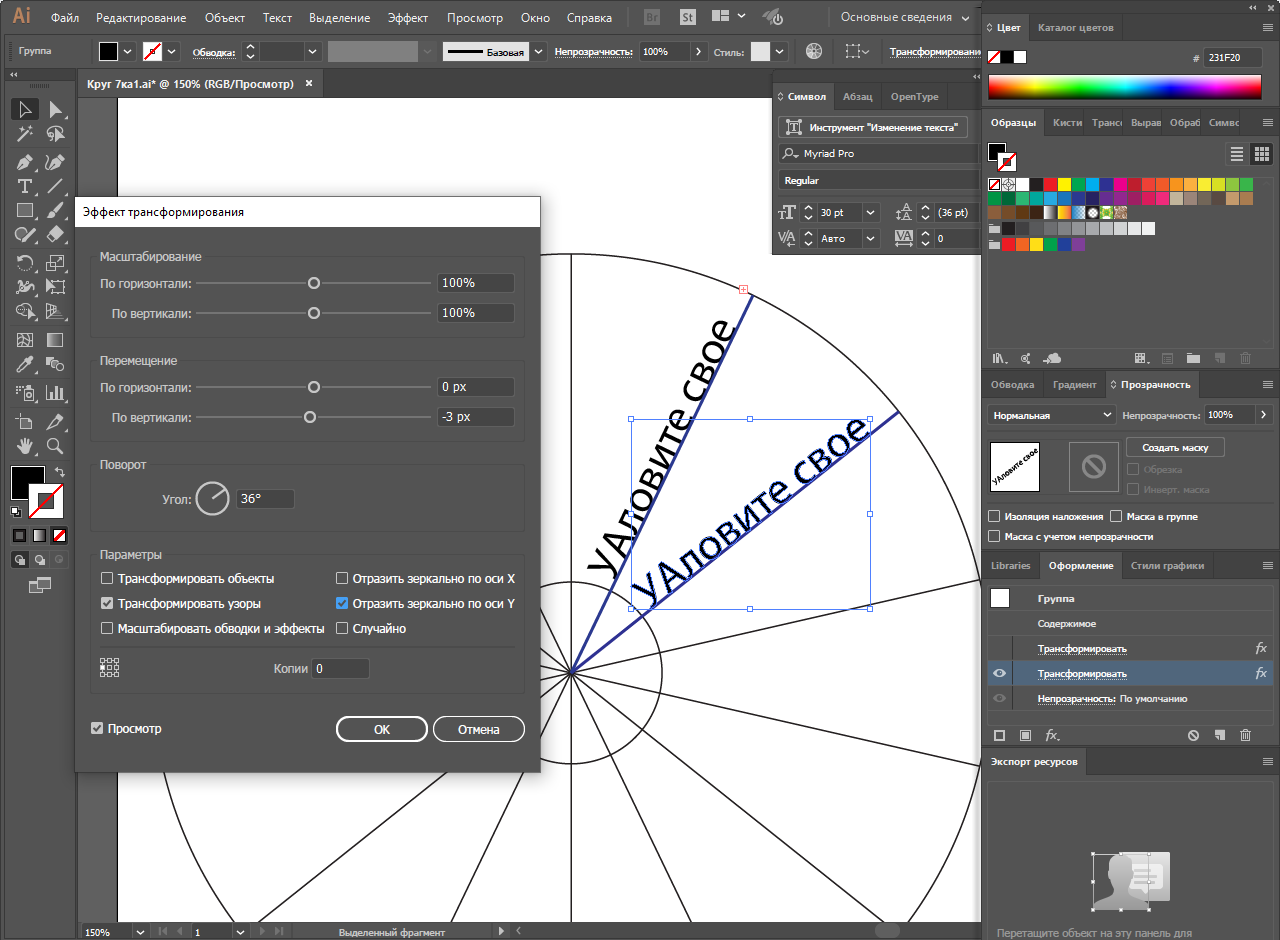Toggle Scale Strokes and Effects checkbox
Image resolution: width=1280 pixels, height=940 pixels.
(x=107, y=628)
